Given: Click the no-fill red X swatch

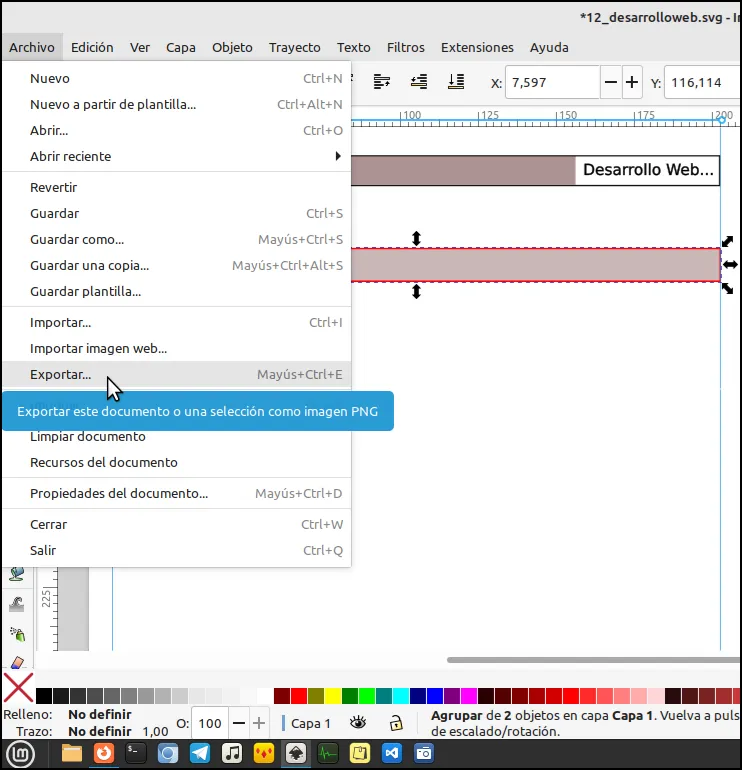Looking at the screenshot, I should pyautogui.click(x=18, y=688).
